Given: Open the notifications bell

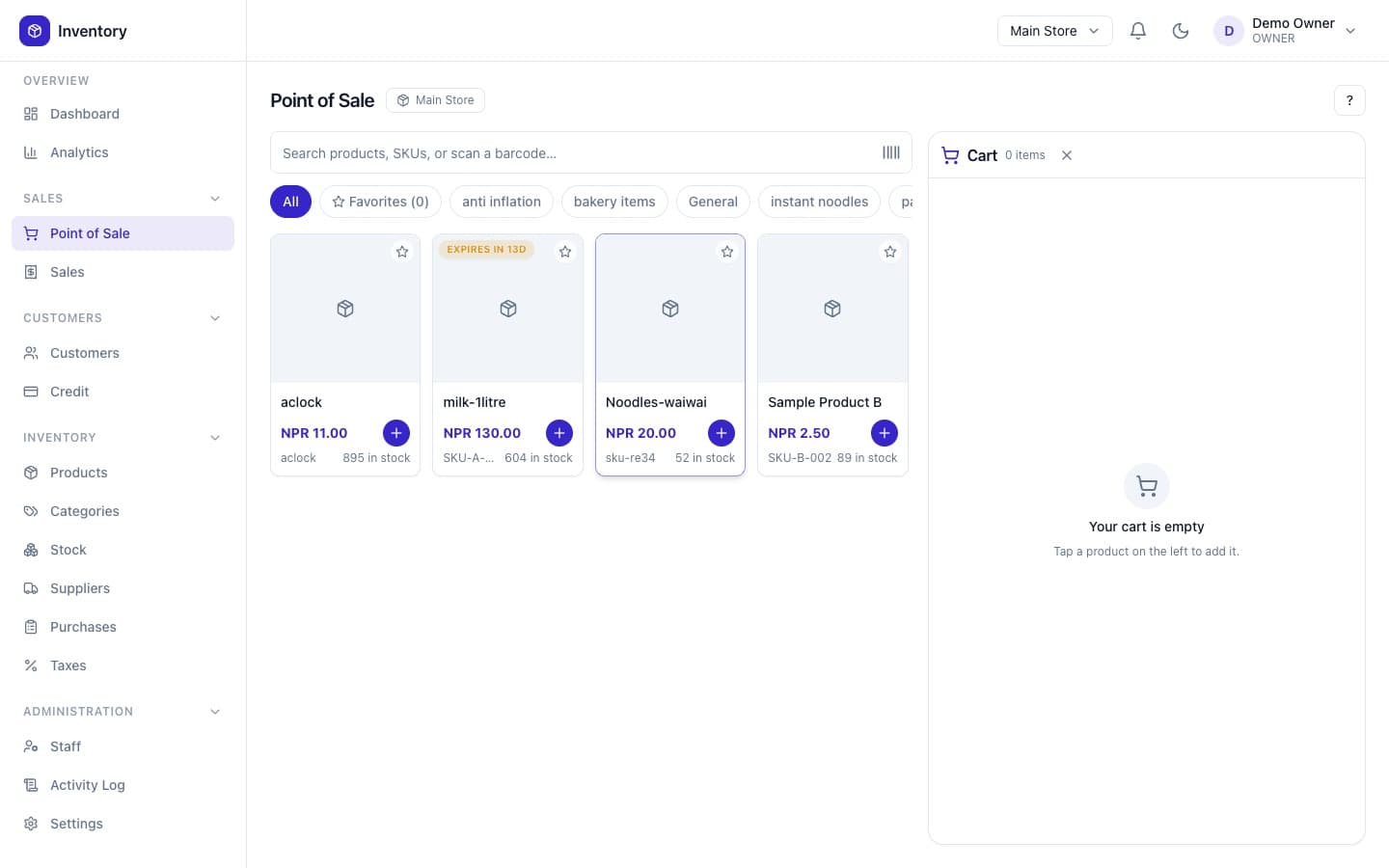Looking at the screenshot, I should click(1138, 31).
